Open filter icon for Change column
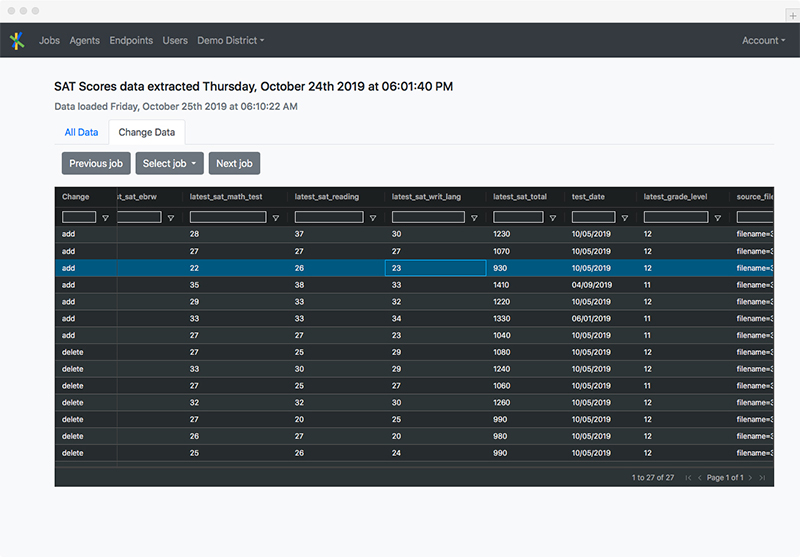Viewport: 800px width, 557px height. pos(105,218)
